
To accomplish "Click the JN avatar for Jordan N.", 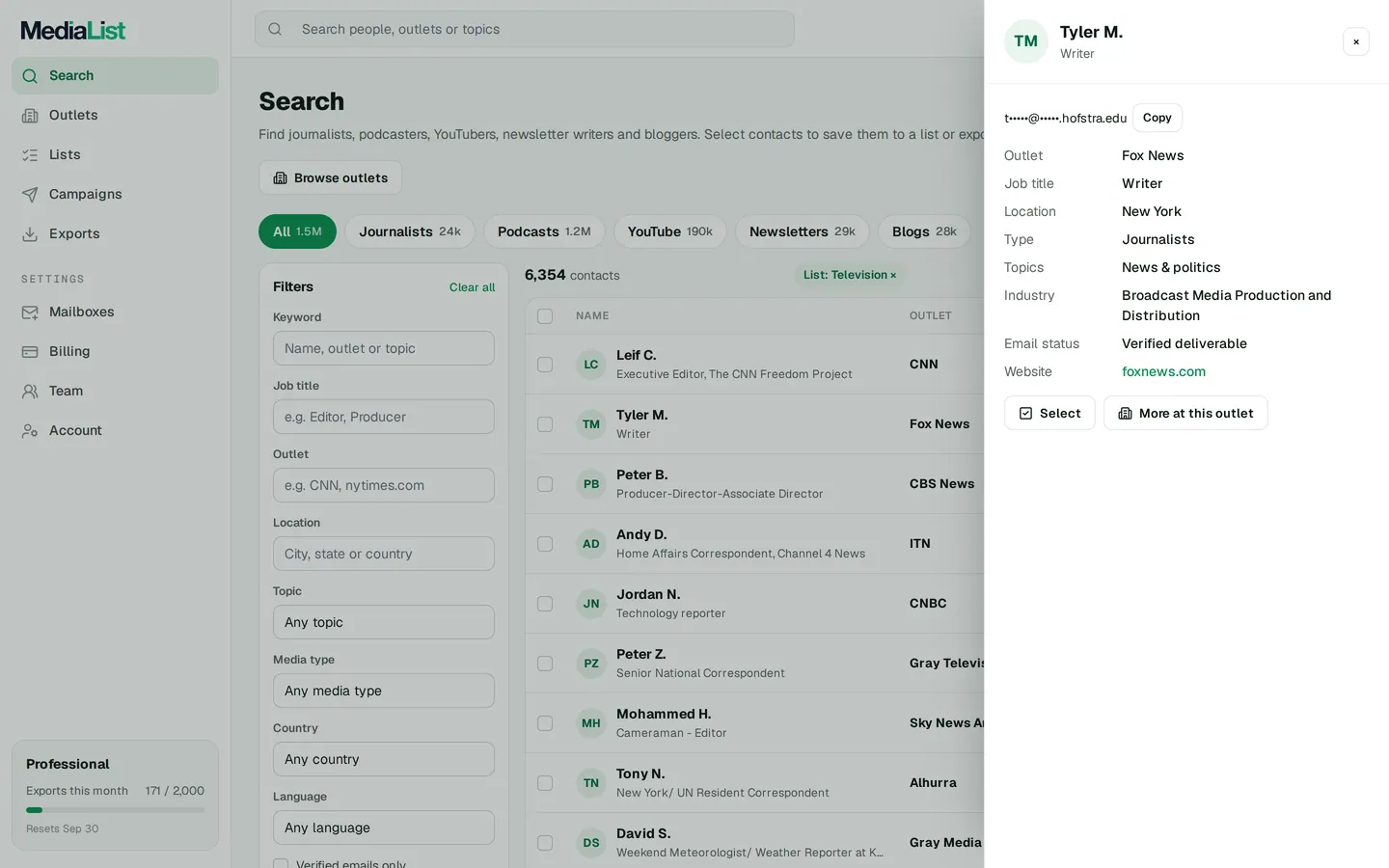I will [x=590, y=604].
